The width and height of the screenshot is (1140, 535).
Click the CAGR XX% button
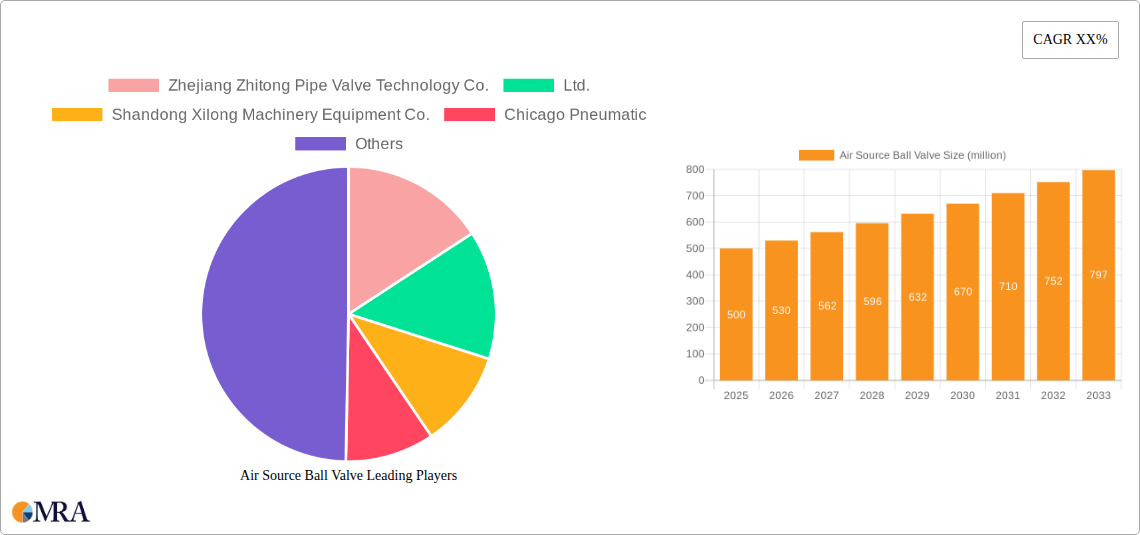tap(1070, 40)
